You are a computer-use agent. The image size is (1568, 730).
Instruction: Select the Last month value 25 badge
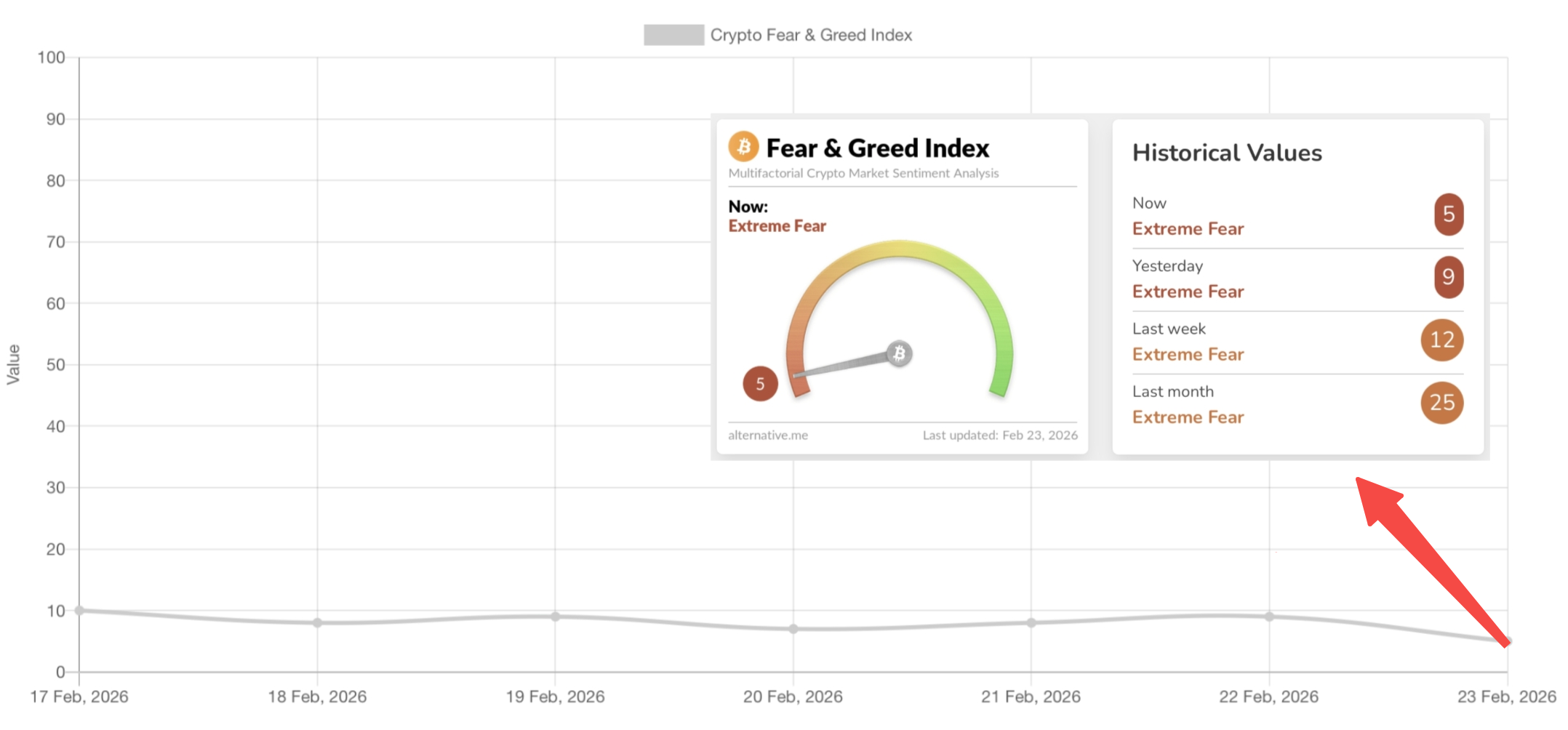click(x=1441, y=402)
